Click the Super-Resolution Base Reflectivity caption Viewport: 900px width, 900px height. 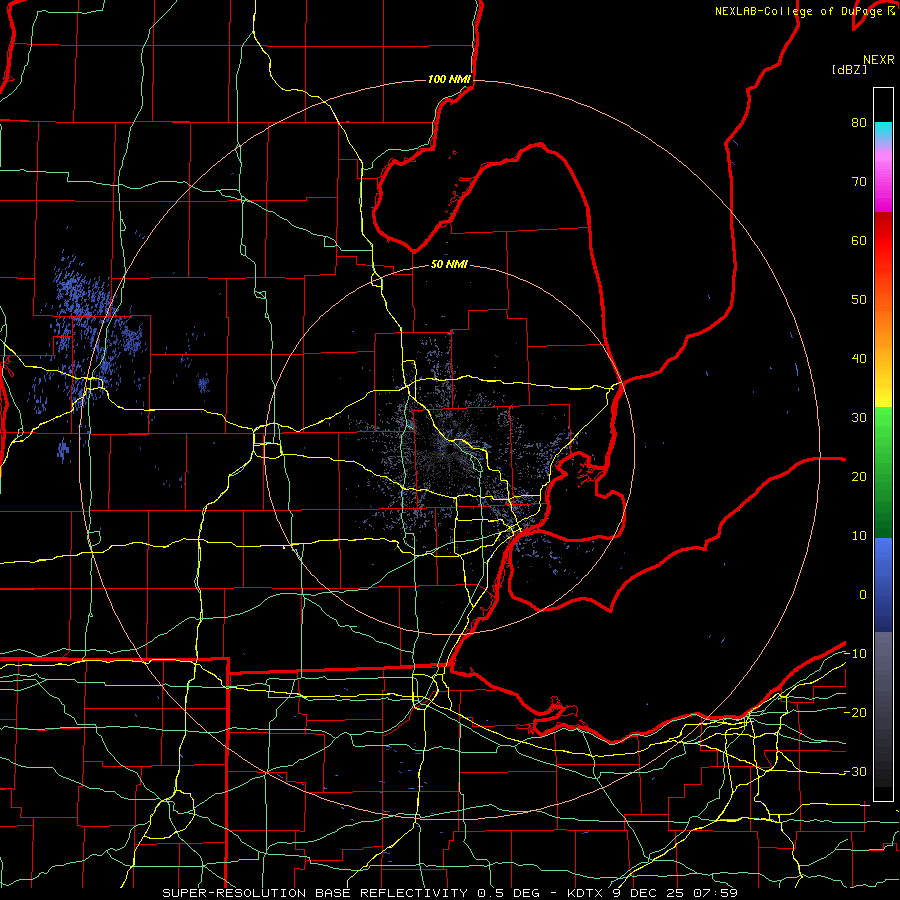click(x=449, y=893)
